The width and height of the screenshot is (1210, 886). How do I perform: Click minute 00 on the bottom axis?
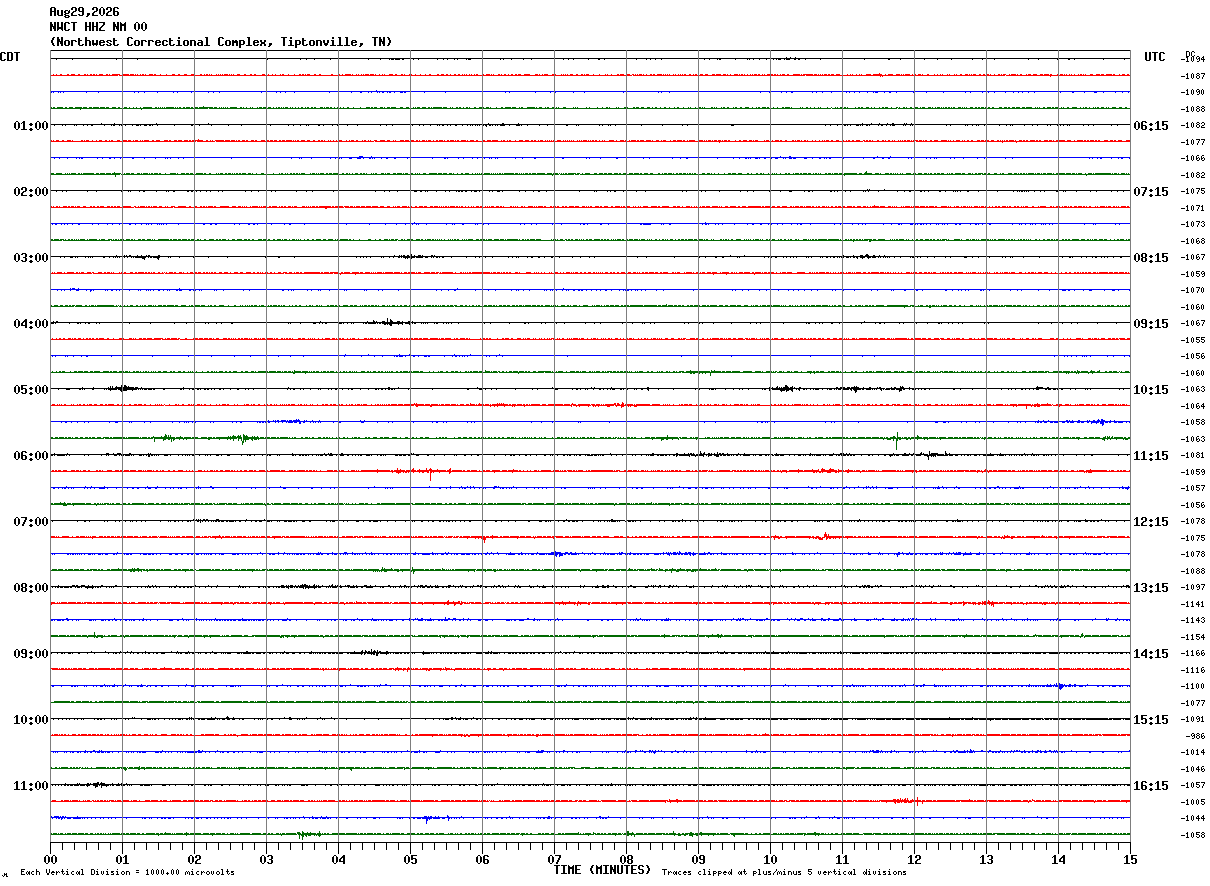tap(50, 859)
